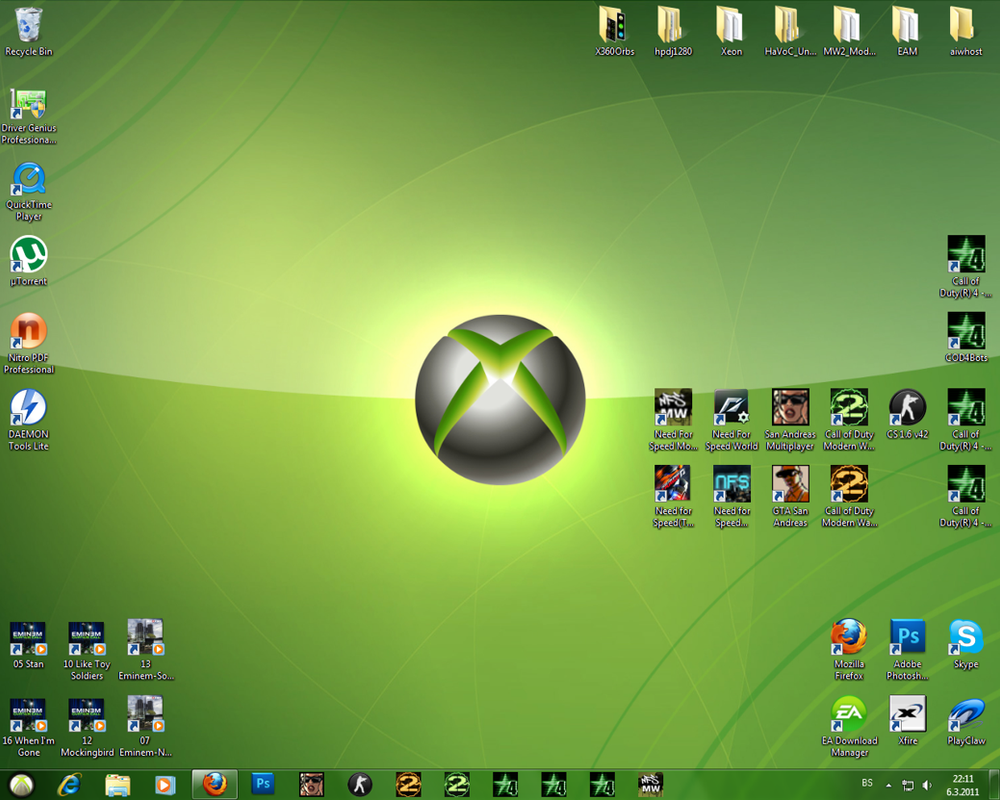Click the Start orb button
This screenshot has height=800, width=1000.
21,784
